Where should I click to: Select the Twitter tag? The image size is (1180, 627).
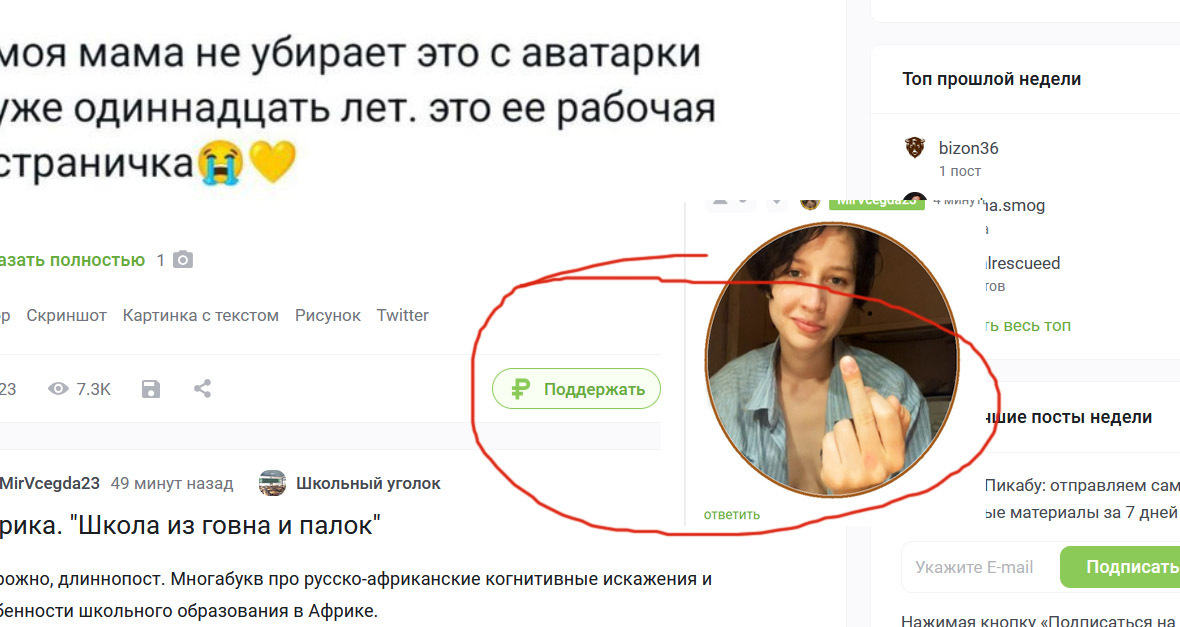(x=403, y=315)
